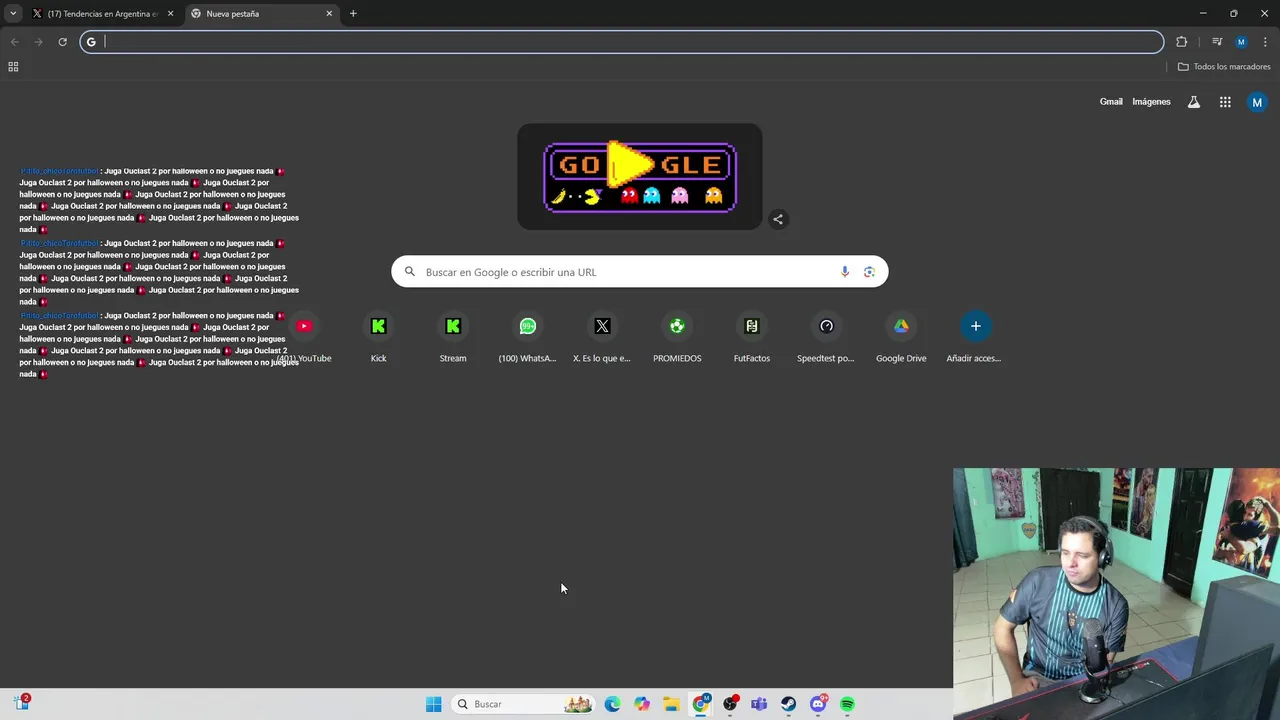1280x720 pixels.
Task: Click the Añadir acceso directo plus button
Action: (975, 326)
